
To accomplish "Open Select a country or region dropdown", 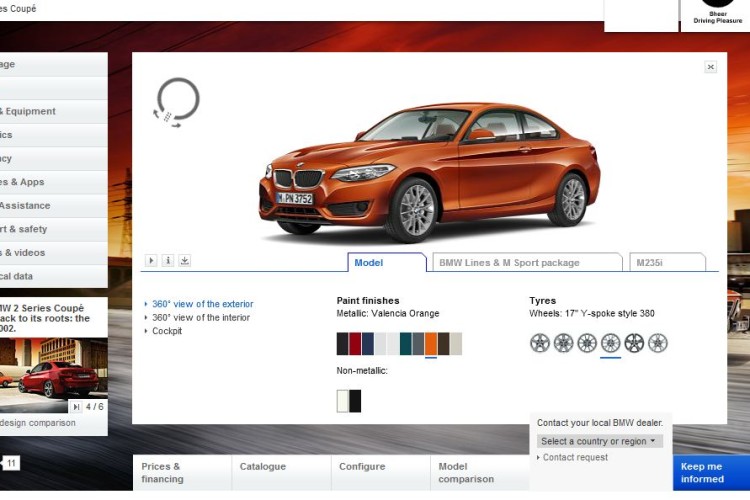I will point(600,441).
